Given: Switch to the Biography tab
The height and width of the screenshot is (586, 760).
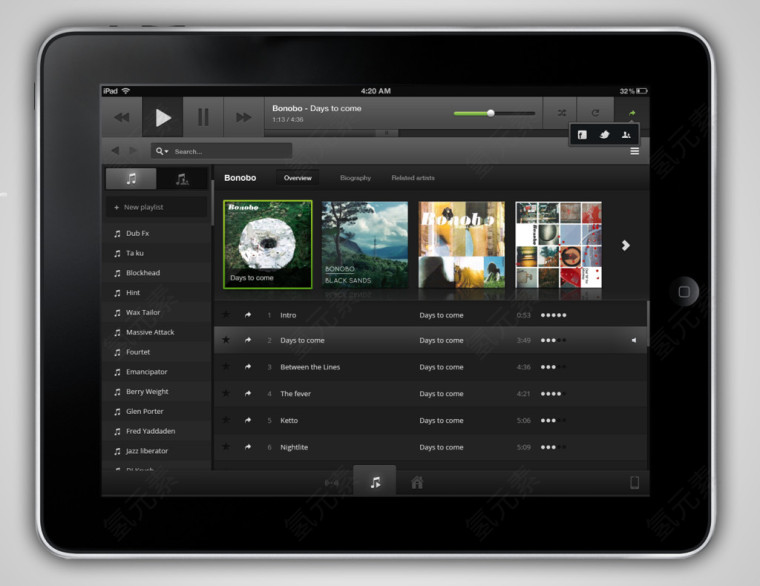Looking at the screenshot, I should point(355,178).
